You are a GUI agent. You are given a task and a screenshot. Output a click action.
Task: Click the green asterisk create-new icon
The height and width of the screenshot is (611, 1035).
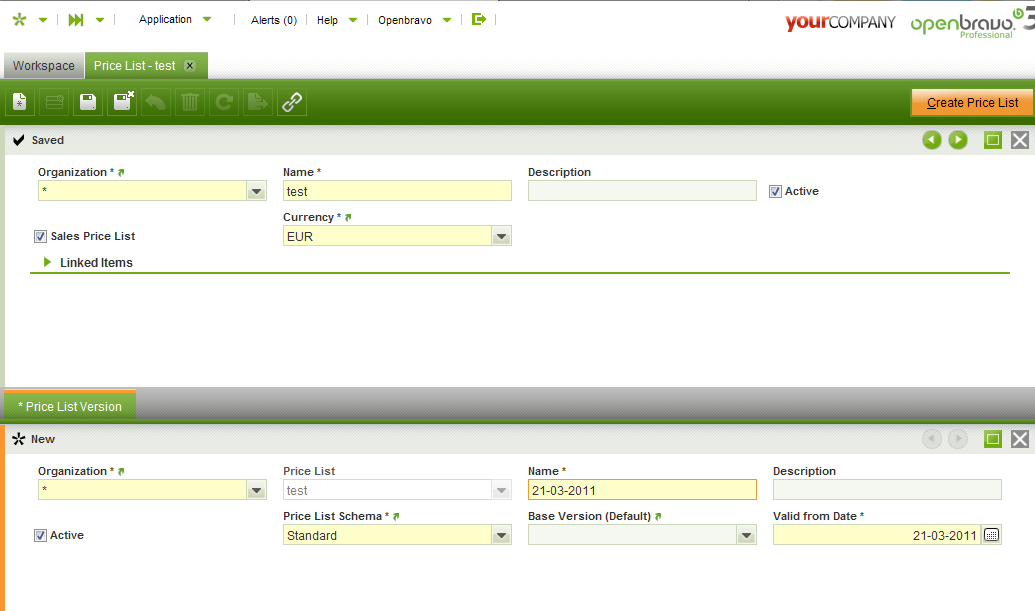point(19,20)
